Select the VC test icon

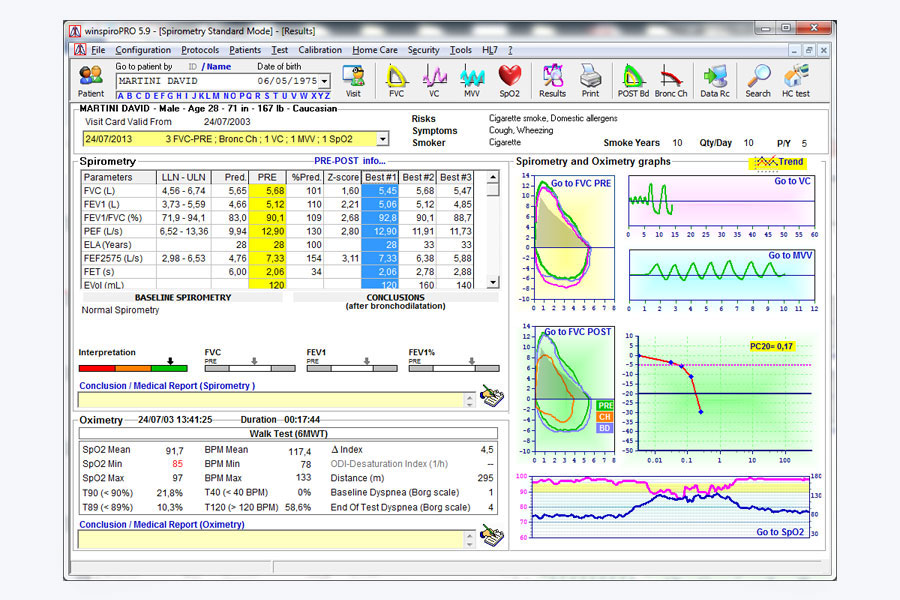click(434, 75)
